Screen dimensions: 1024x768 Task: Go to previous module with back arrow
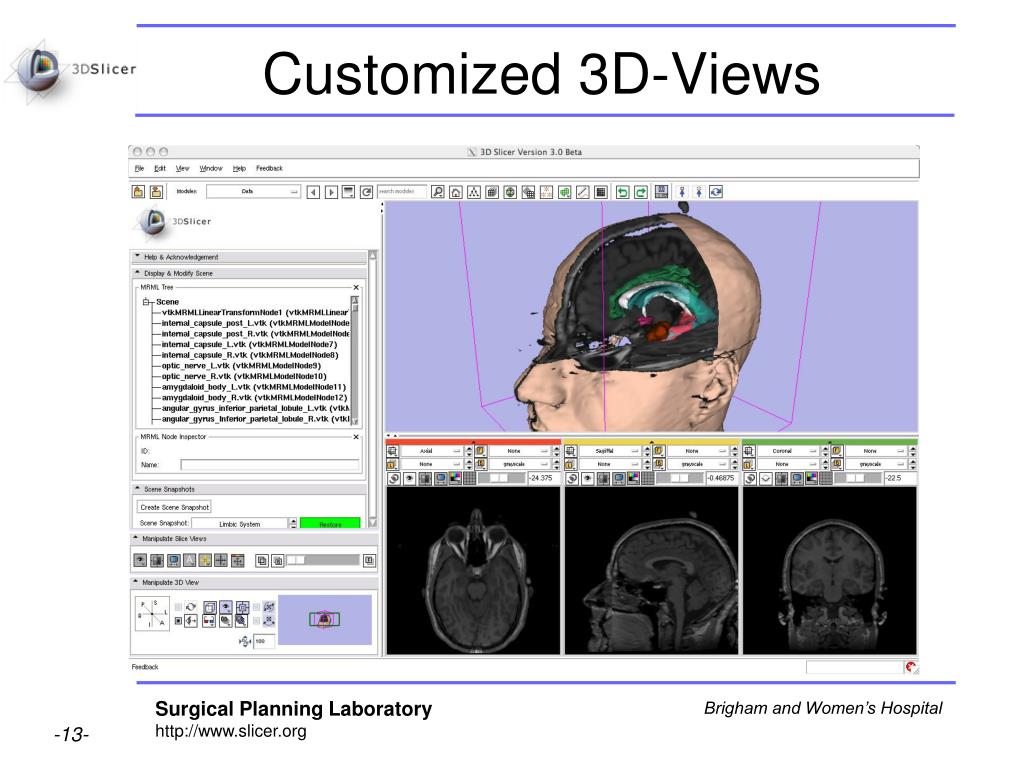click(x=313, y=192)
